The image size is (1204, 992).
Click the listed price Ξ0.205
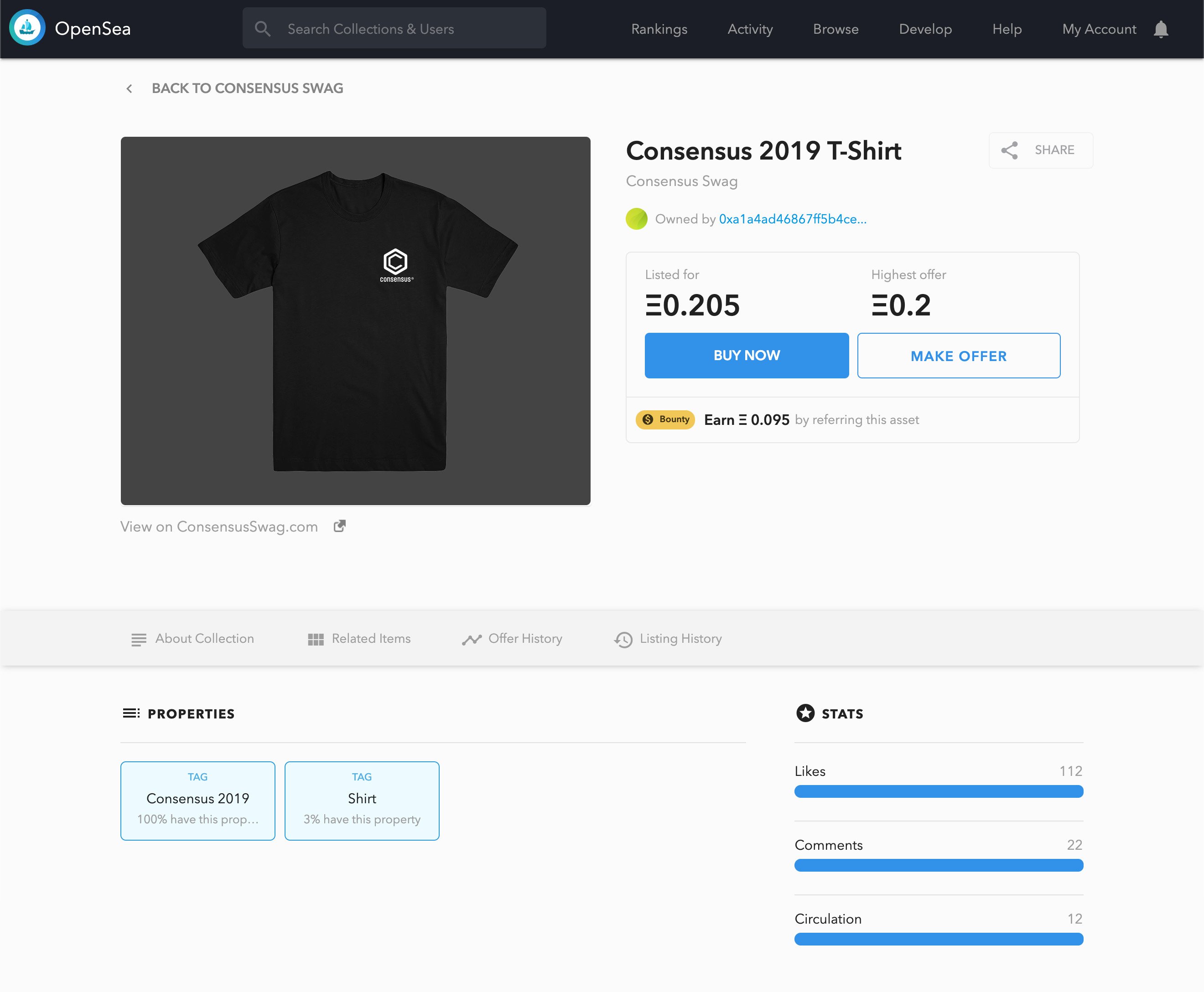point(692,305)
